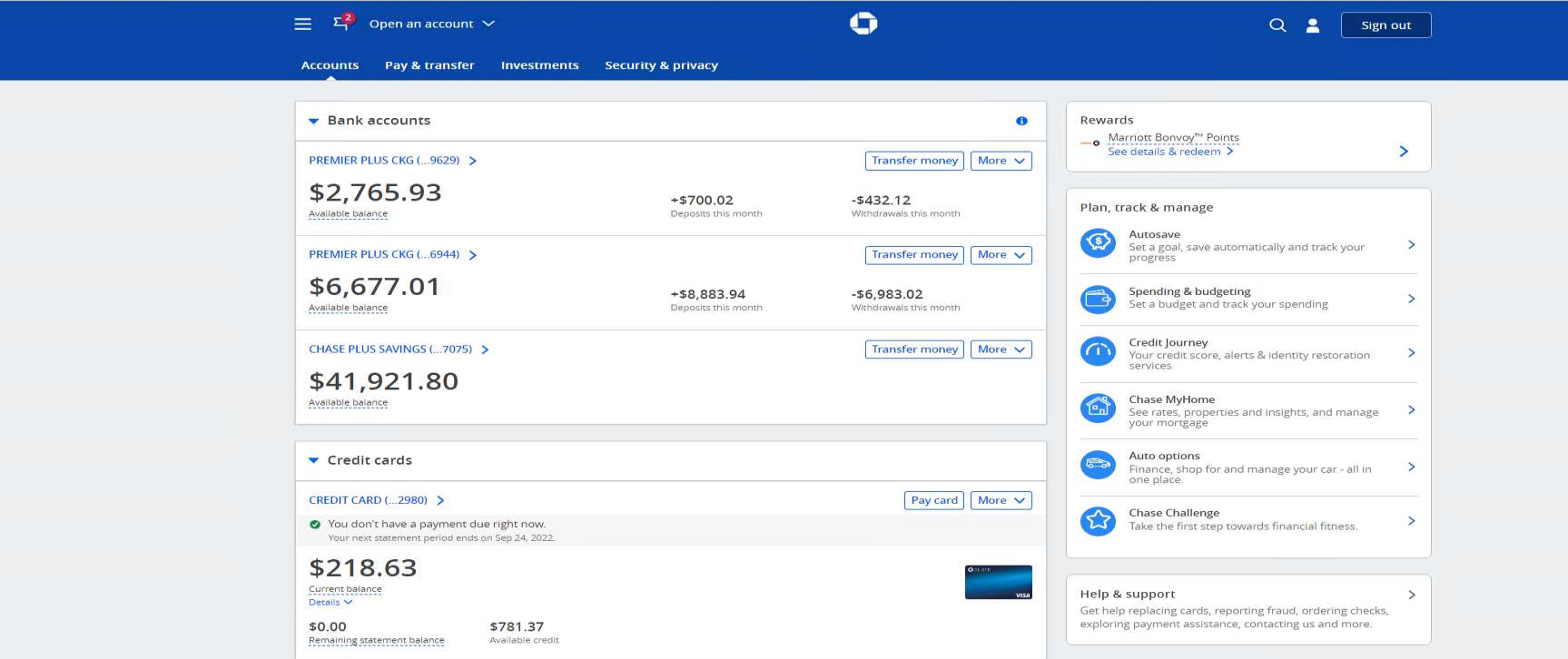
Task: Click the Autosave piggy bank icon
Action: point(1098,242)
